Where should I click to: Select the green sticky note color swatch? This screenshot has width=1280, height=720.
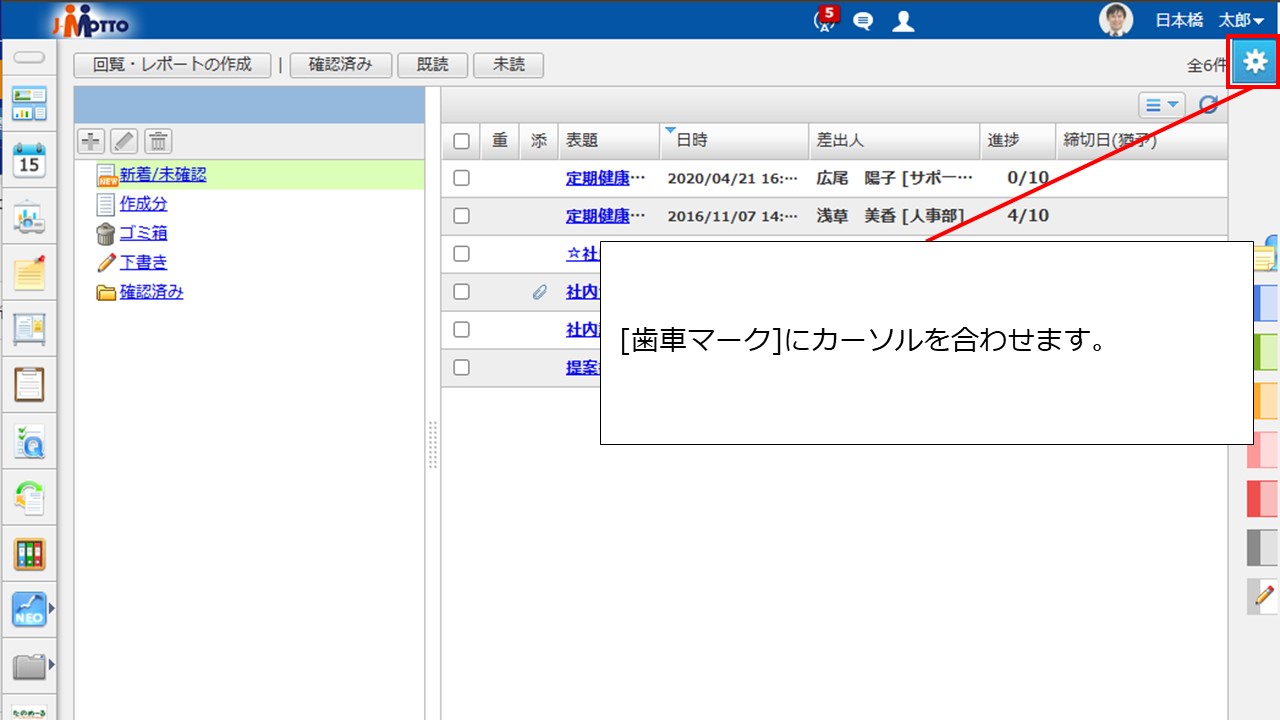pyautogui.click(x=1264, y=352)
